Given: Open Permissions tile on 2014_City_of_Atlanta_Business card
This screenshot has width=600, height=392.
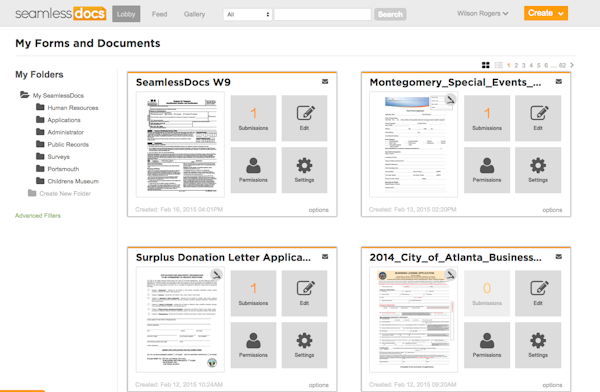Looking at the screenshot, I should (487, 345).
